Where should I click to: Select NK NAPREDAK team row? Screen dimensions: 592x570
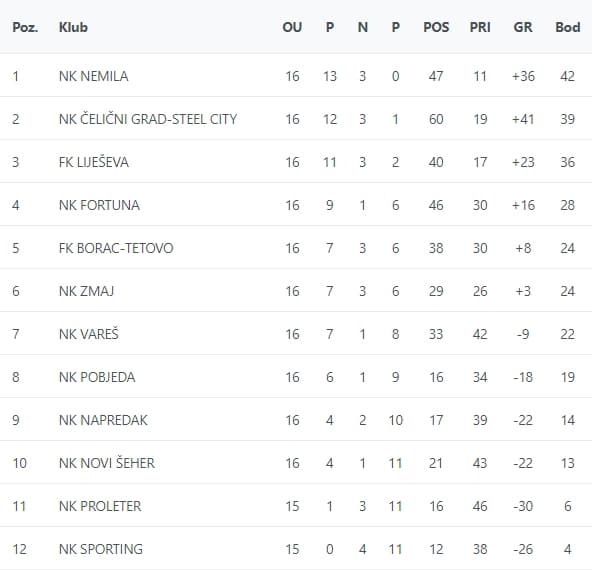[296, 420]
